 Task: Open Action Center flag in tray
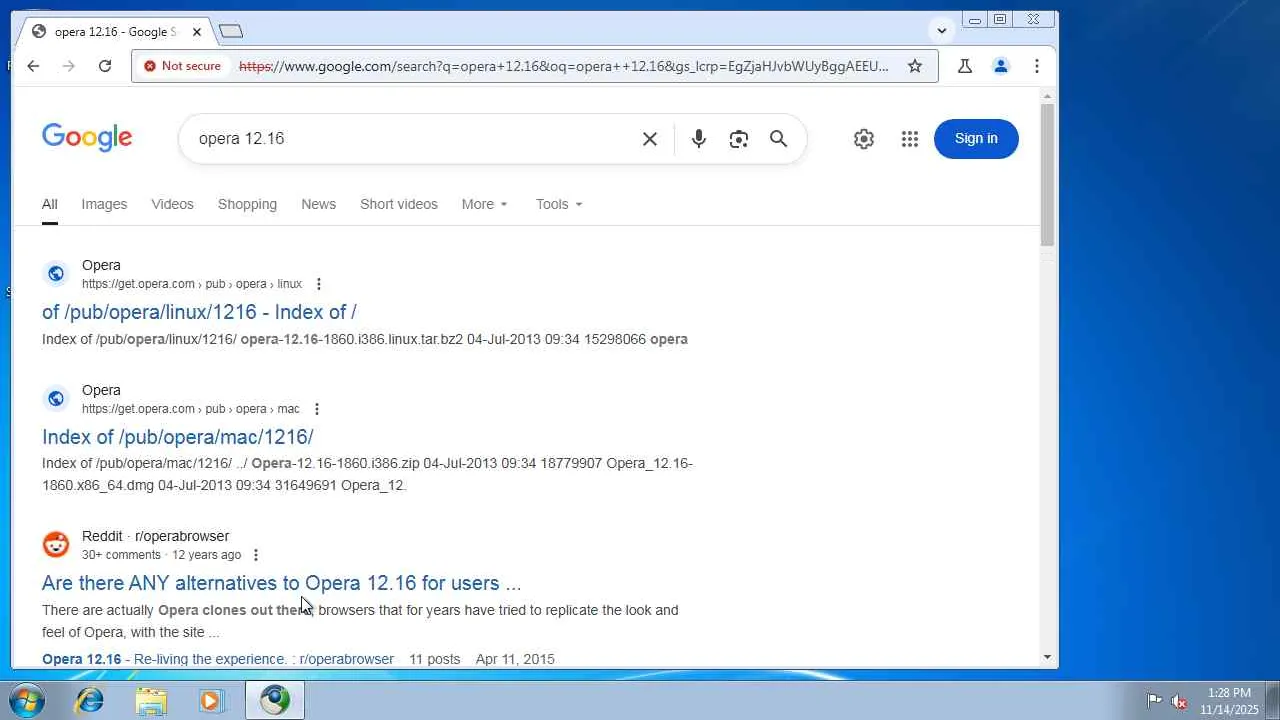(x=1154, y=701)
